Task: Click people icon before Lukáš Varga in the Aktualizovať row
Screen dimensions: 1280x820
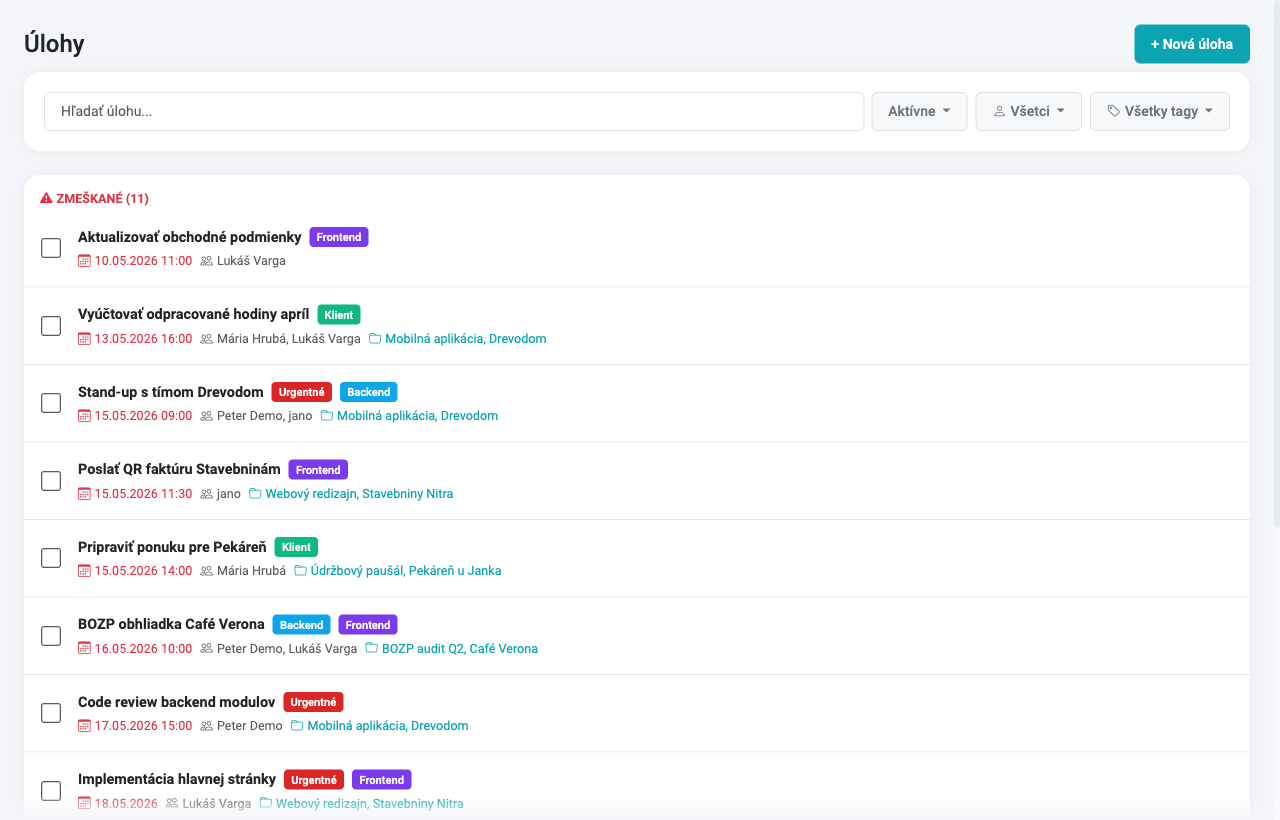Action: [x=207, y=261]
